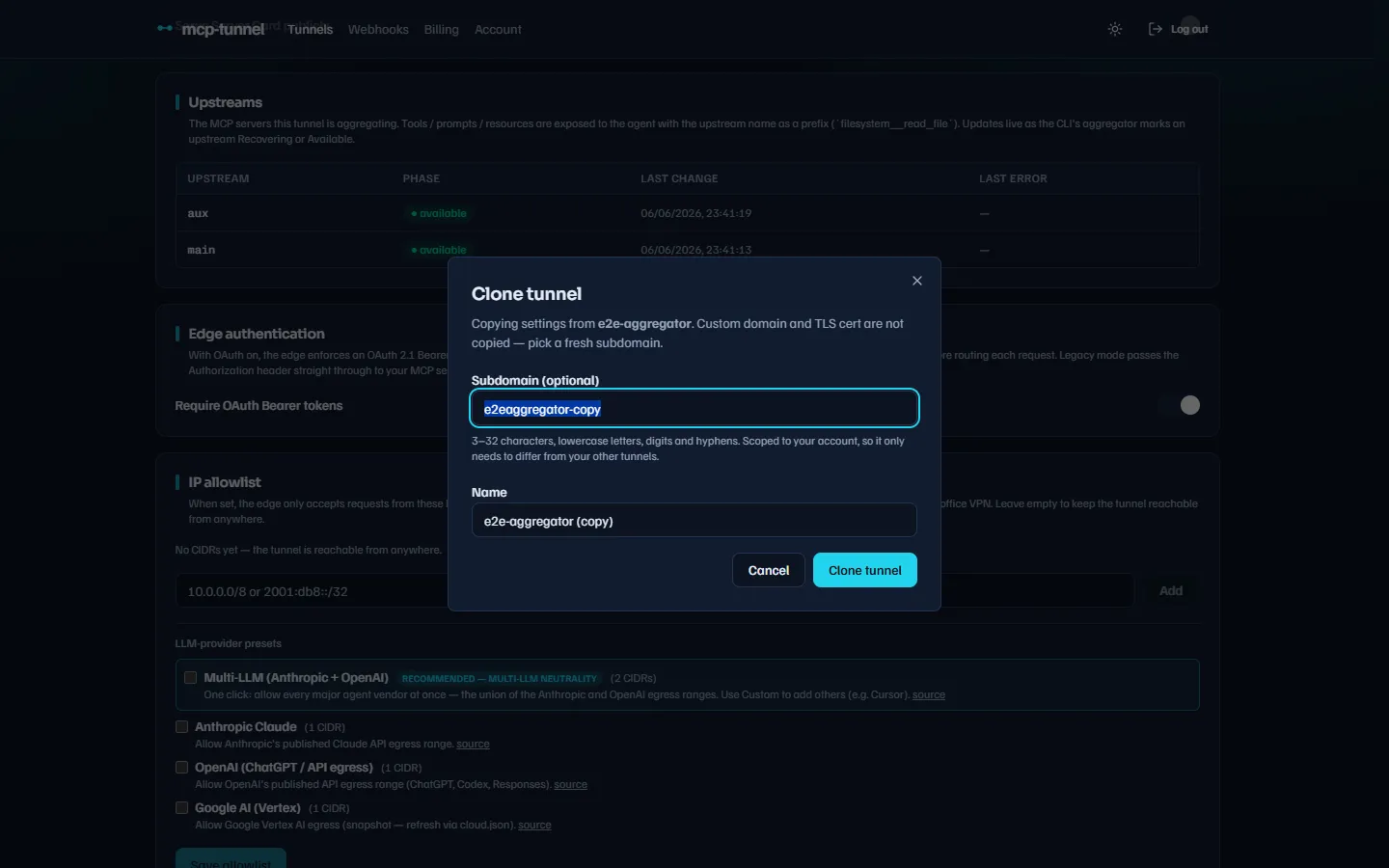
Task: Click the Add CIDR button
Action: (x=1171, y=590)
